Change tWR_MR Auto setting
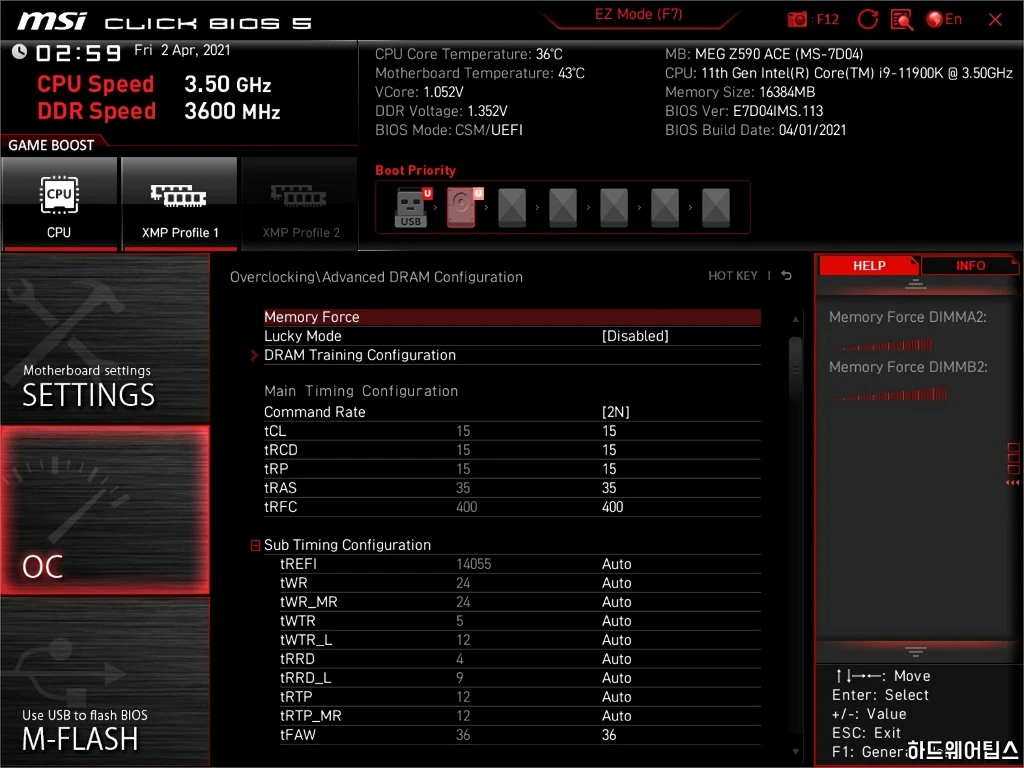Viewport: 1024px width, 768px height. [x=616, y=601]
